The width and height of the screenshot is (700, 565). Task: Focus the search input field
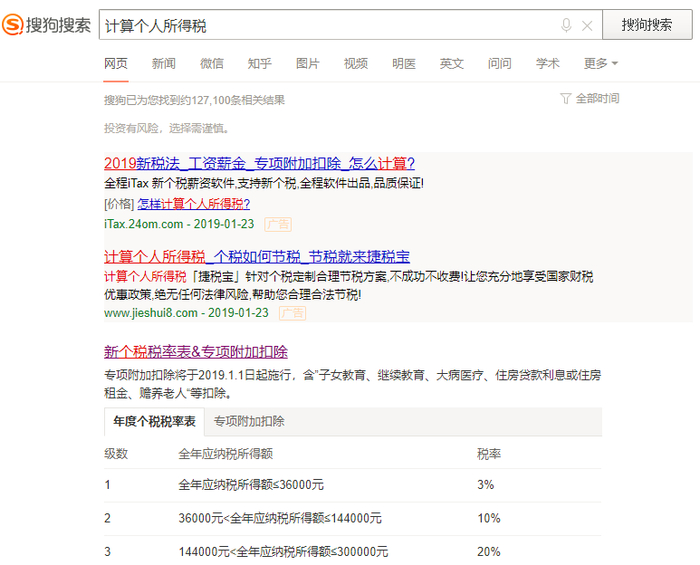(328, 25)
